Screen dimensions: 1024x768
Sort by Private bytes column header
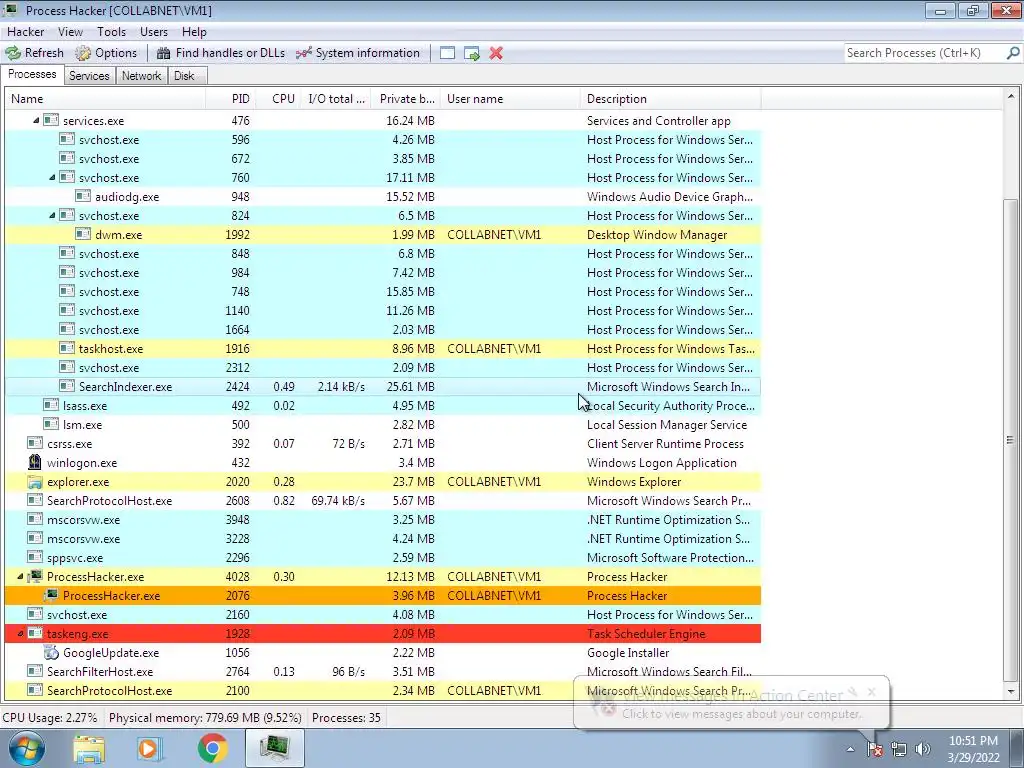[x=406, y=99]
